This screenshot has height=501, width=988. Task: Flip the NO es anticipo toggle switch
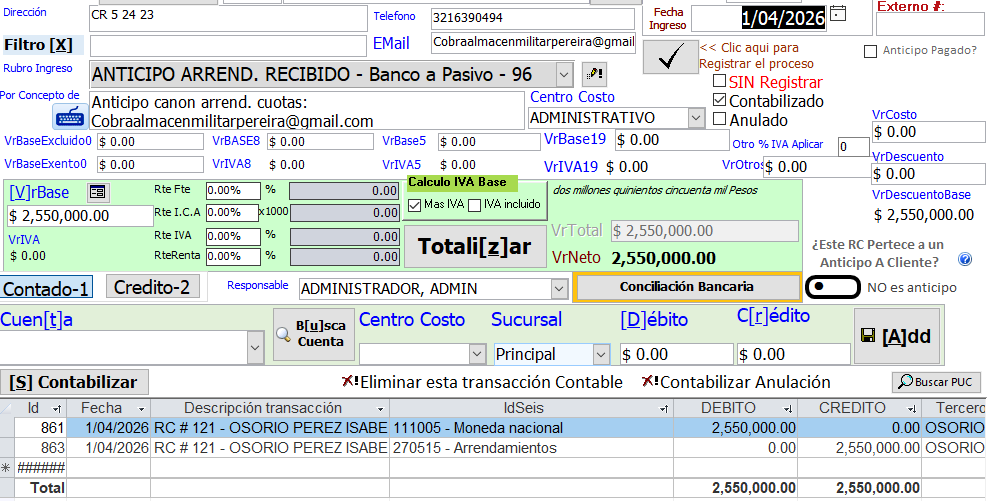coord(830,287)
